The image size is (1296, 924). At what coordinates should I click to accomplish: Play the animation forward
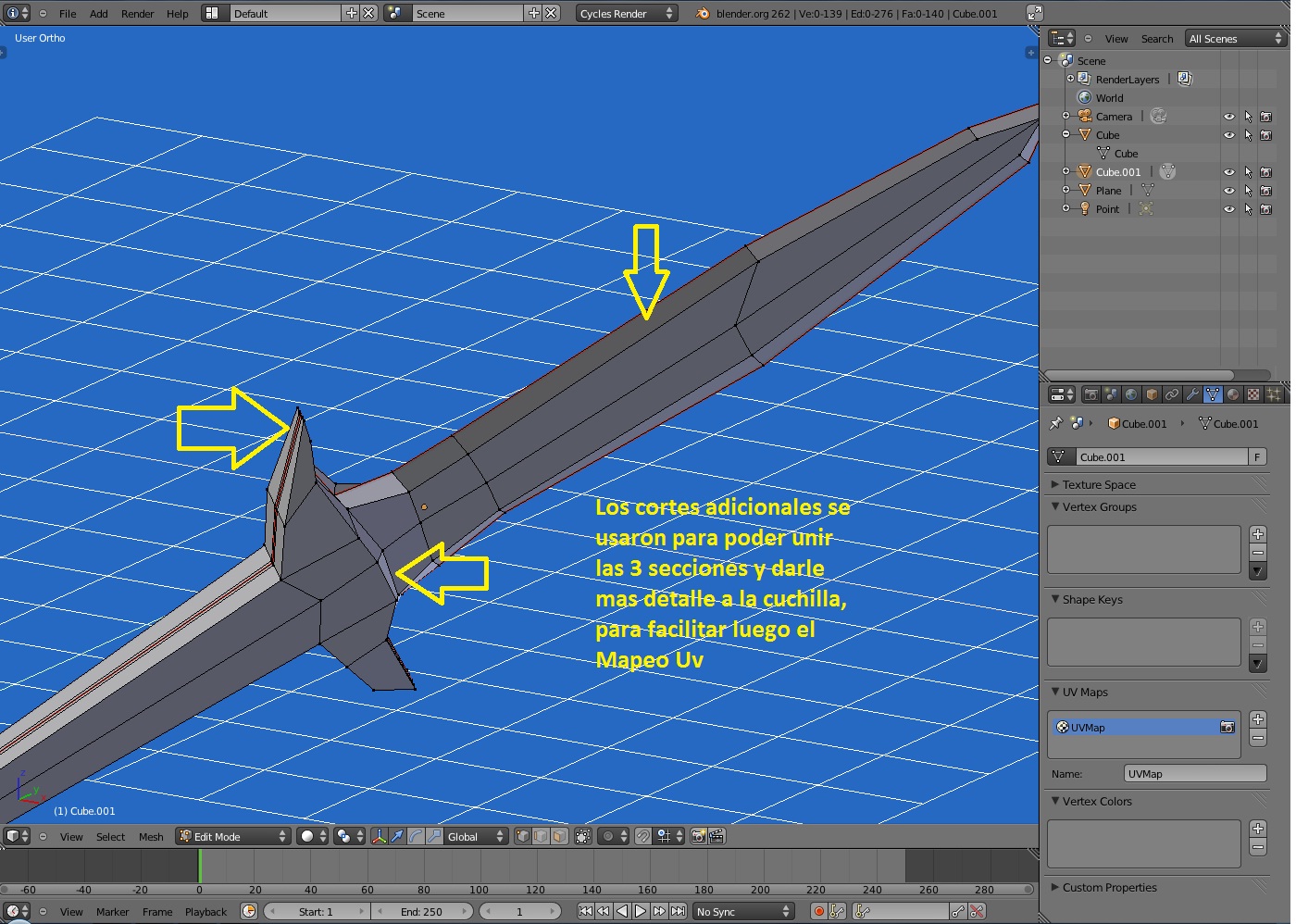pos(641,911)
